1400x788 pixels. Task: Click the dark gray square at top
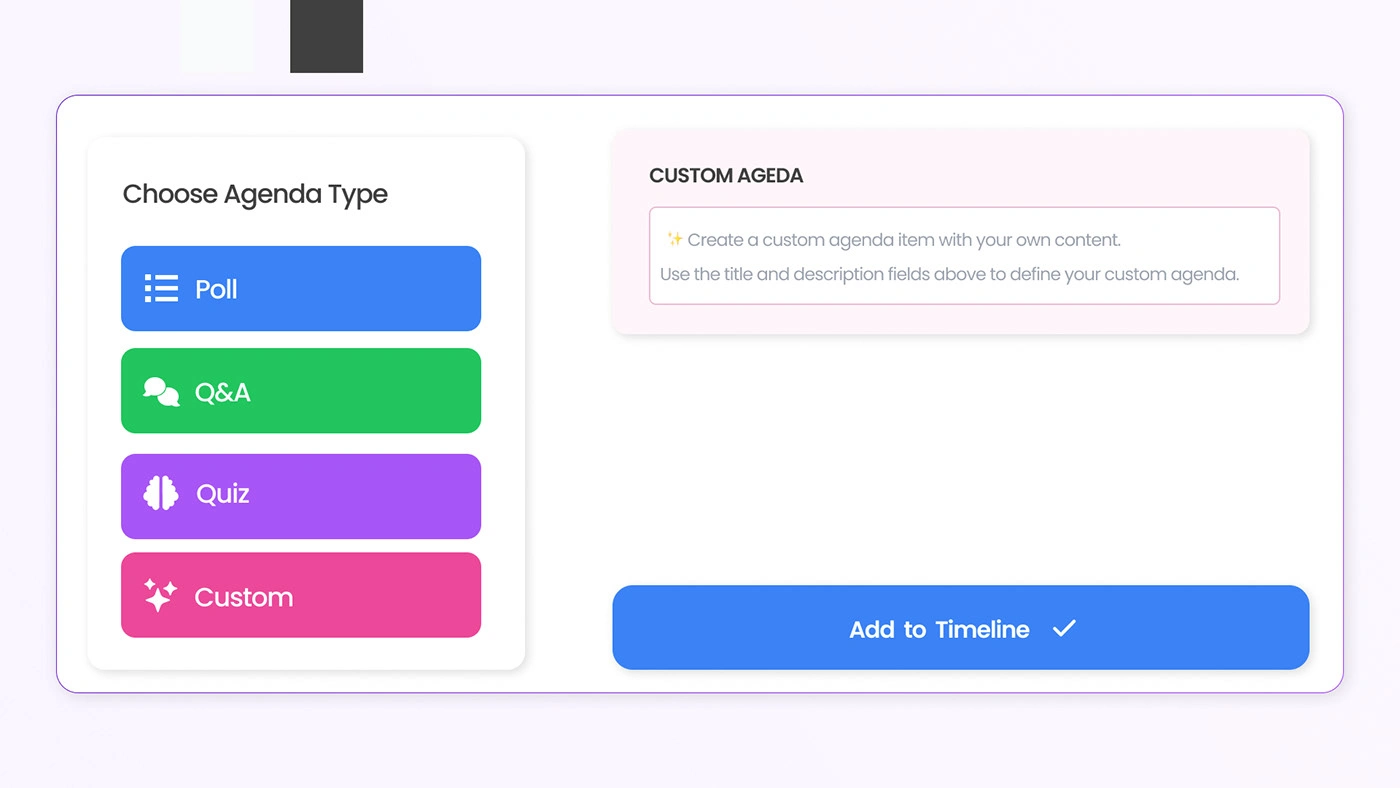[326, 36]
